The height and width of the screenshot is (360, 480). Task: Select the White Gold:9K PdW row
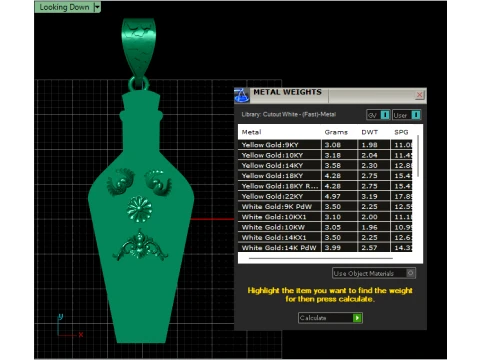click(x=325, y=207)
